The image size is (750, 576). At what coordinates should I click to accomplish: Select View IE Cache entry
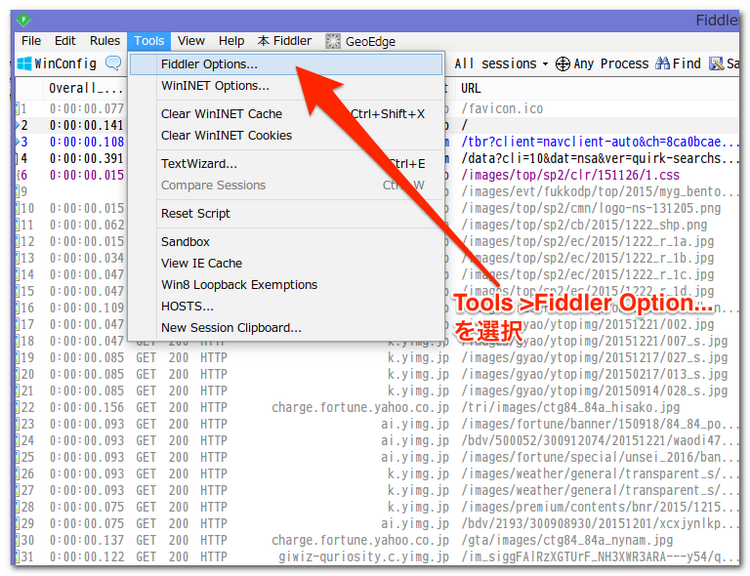286,263
